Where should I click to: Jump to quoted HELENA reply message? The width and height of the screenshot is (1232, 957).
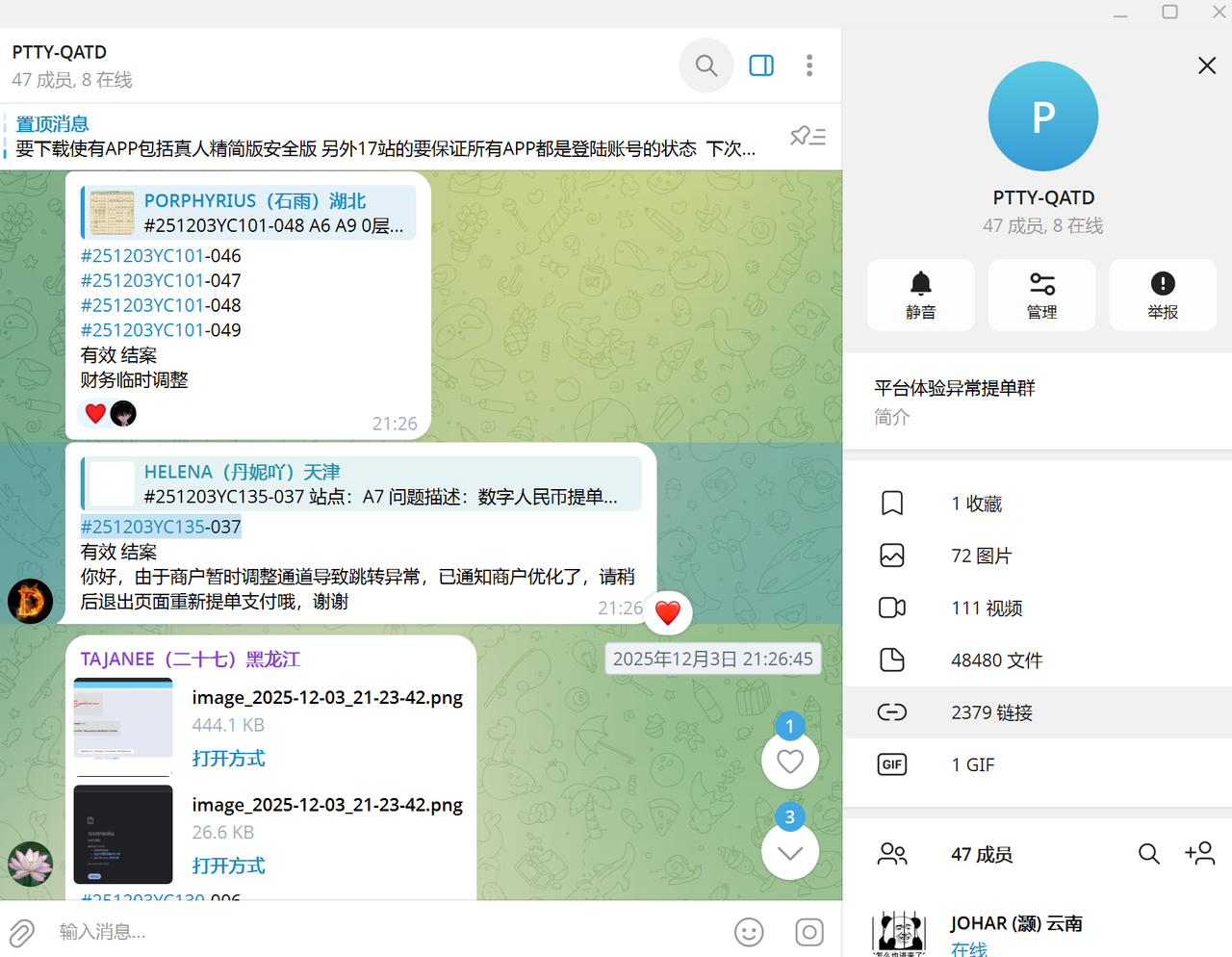pyautogui.click(x=361, y=483)
